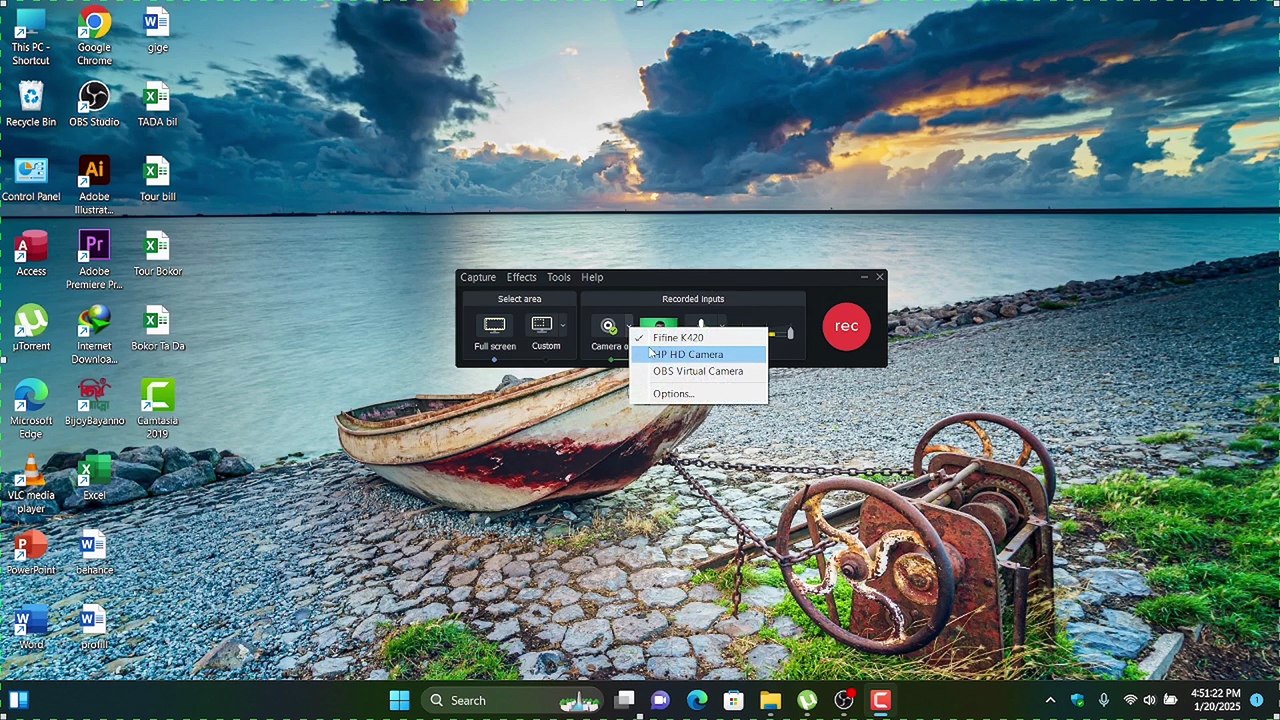
Task: Launch PowerPoint desktop icon
Action: 31,553
